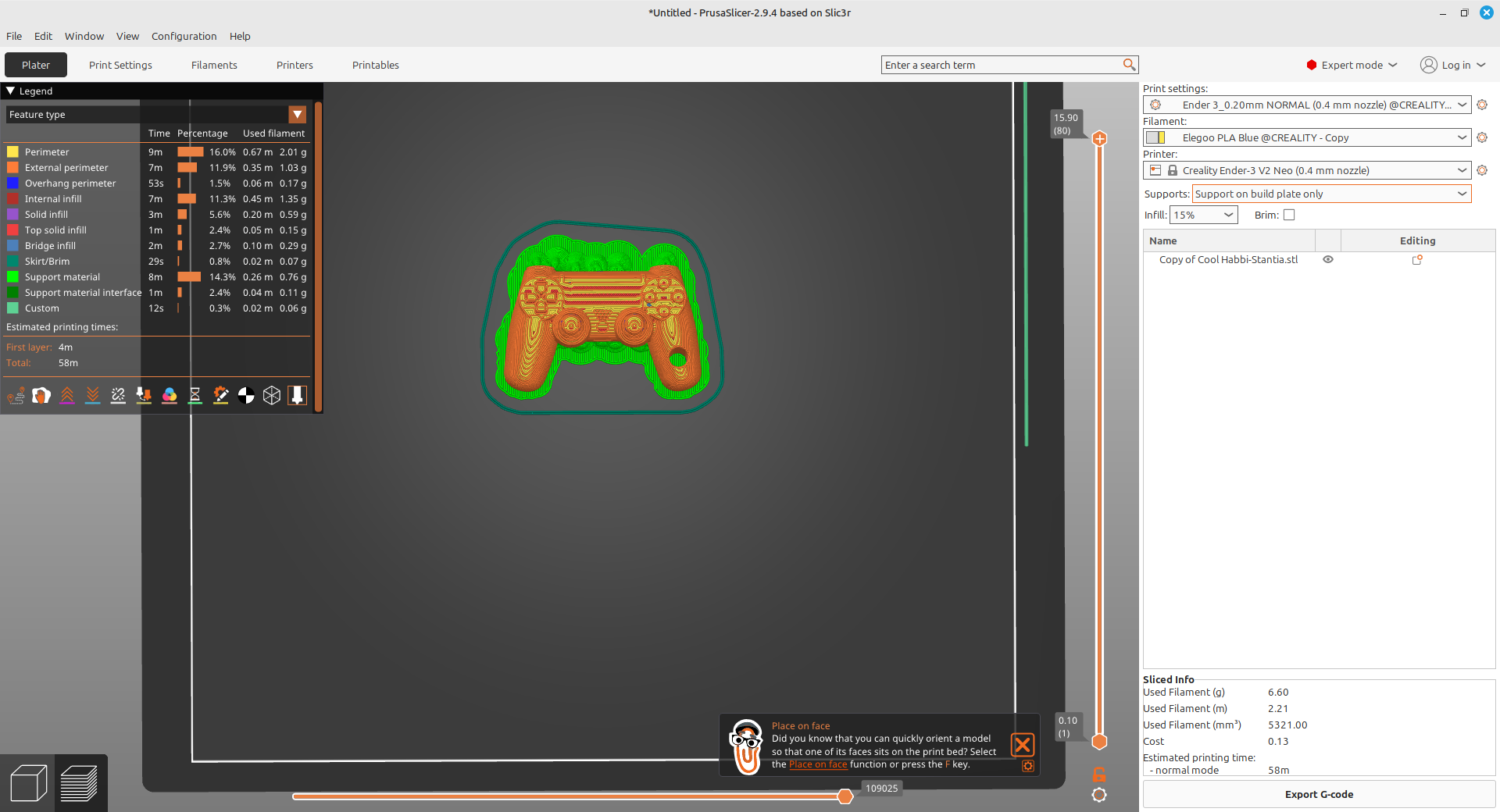Click the filament color swatch

pyautogui.click(x=1155, y=137)
